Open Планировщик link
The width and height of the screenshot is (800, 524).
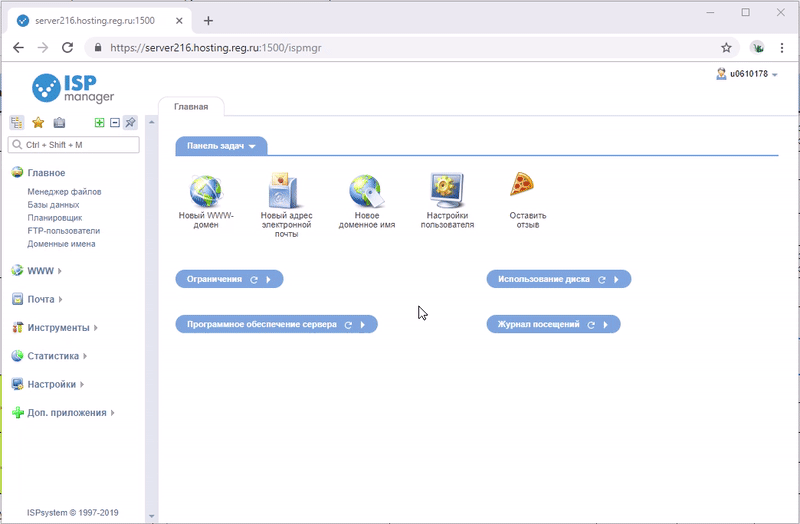[55, 218]
